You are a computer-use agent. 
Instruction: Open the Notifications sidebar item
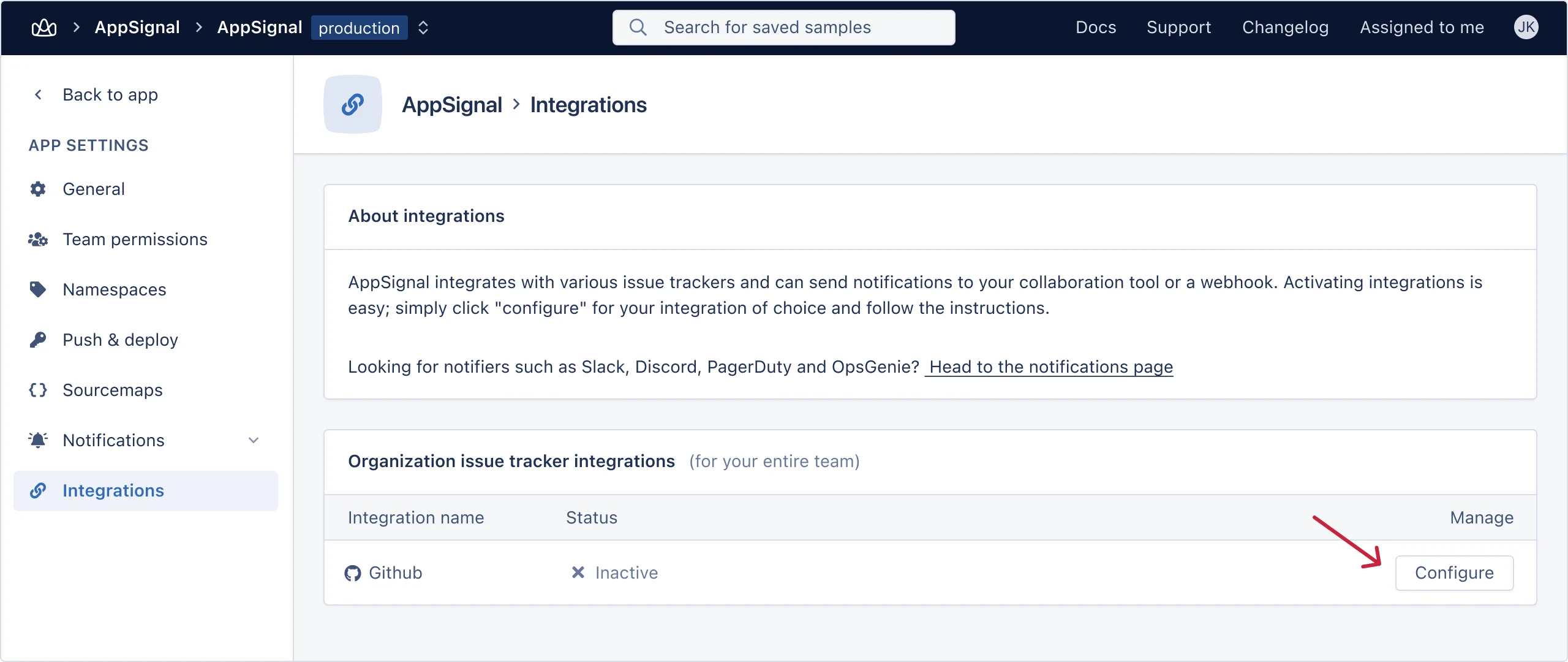point(146,440)
